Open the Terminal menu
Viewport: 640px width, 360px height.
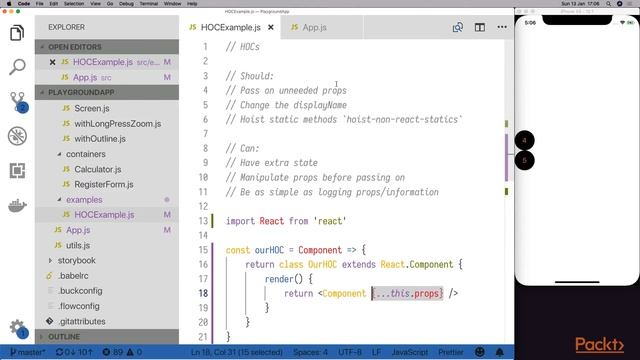tap(149, 4)
